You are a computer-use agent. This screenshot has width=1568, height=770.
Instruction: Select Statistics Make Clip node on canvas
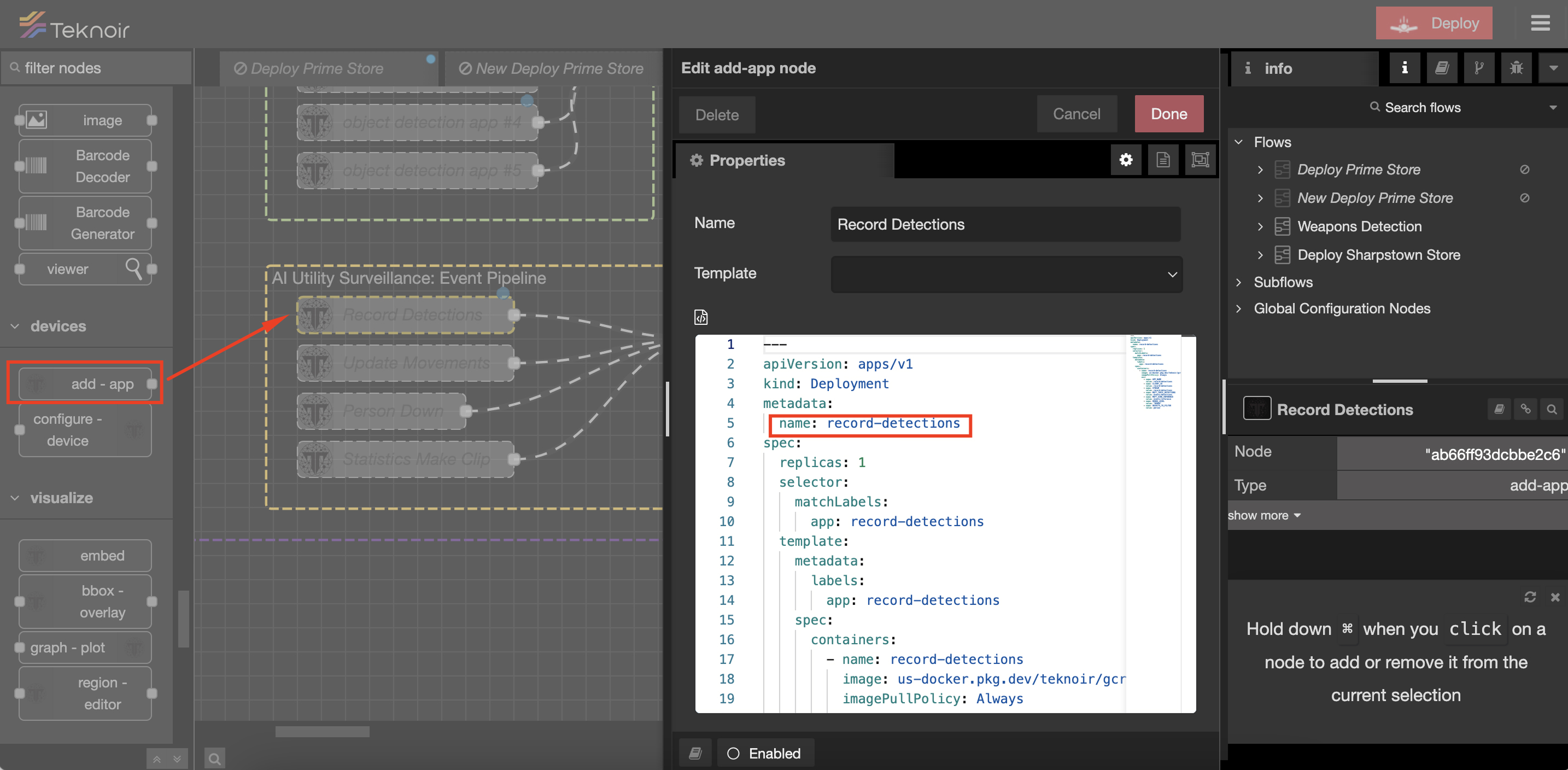pyautogui.click(x=405, y=459)
